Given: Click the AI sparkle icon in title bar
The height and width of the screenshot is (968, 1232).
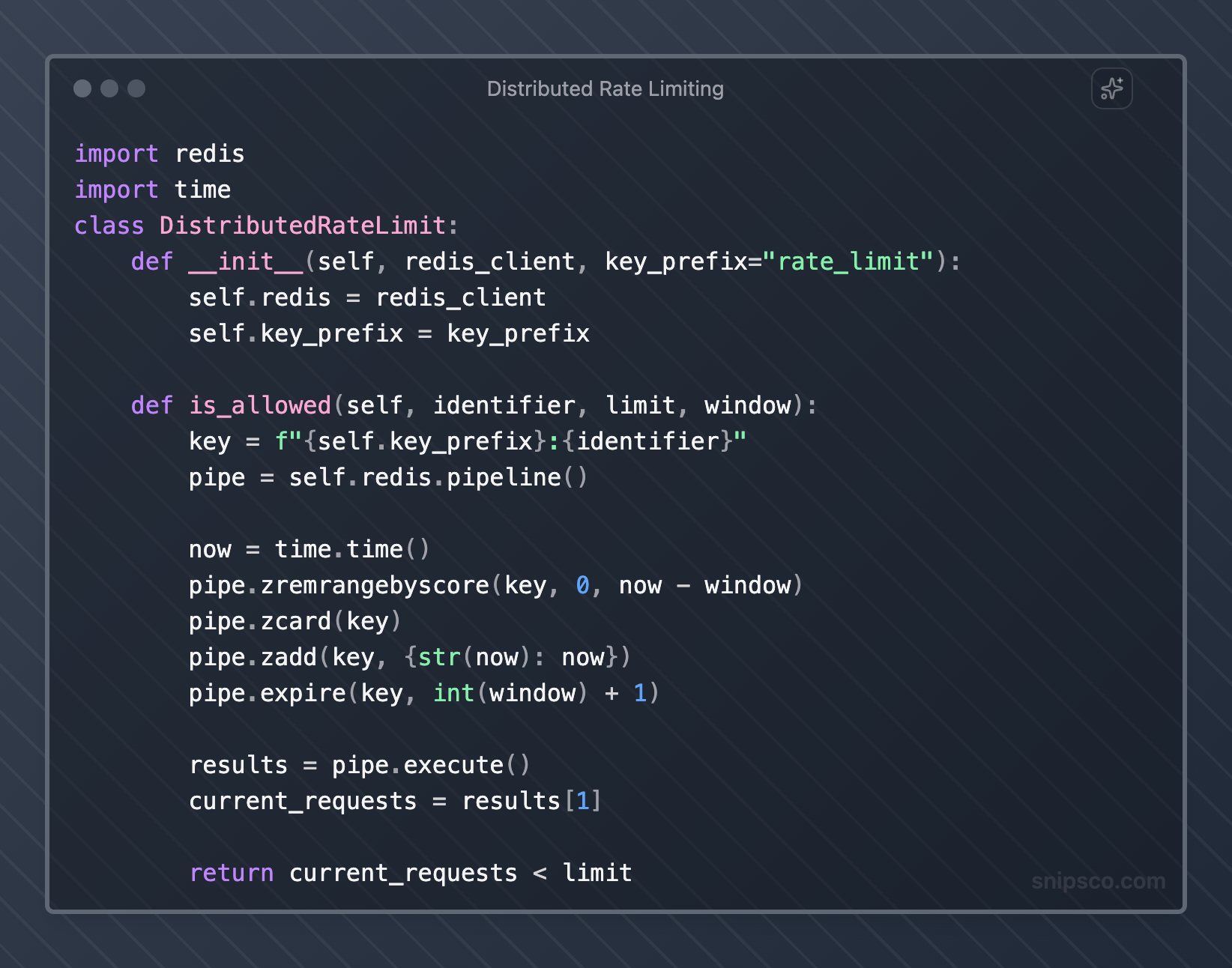Looking at the screenshot, I should point(1111,89).
